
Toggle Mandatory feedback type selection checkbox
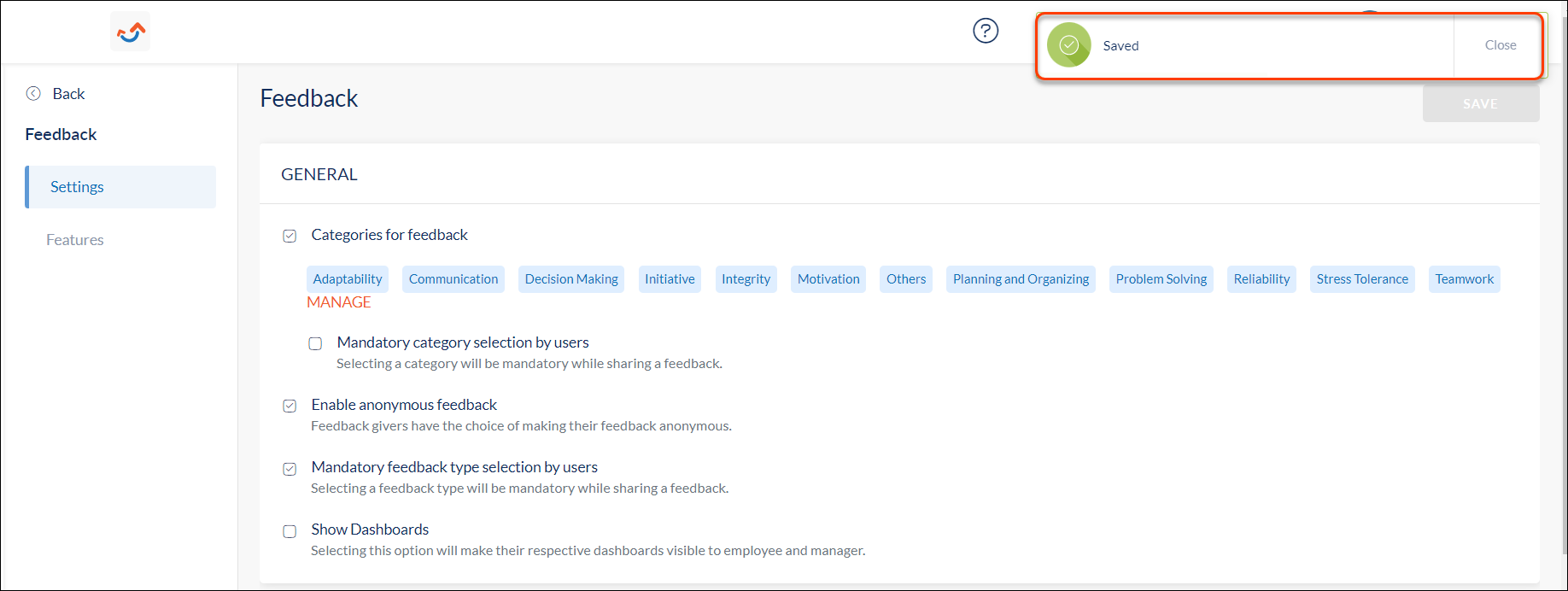click(290, 468)
